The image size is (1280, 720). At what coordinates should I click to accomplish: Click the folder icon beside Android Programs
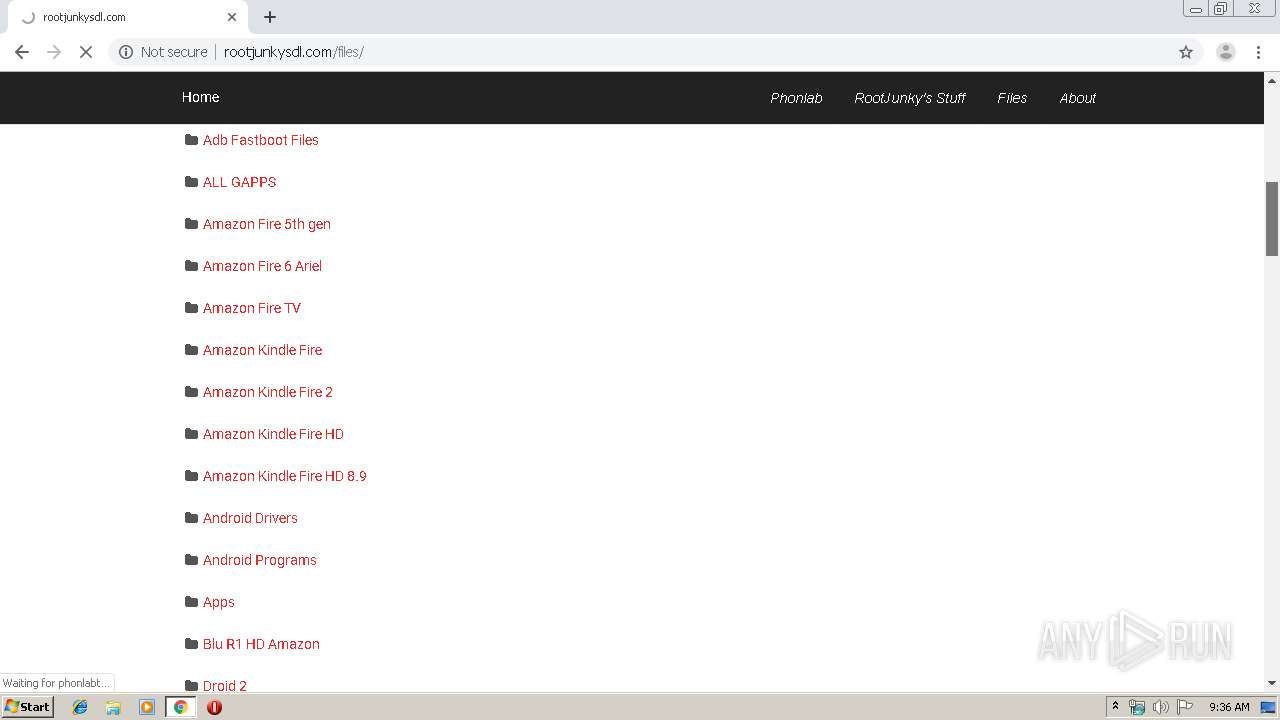(191, 560)
